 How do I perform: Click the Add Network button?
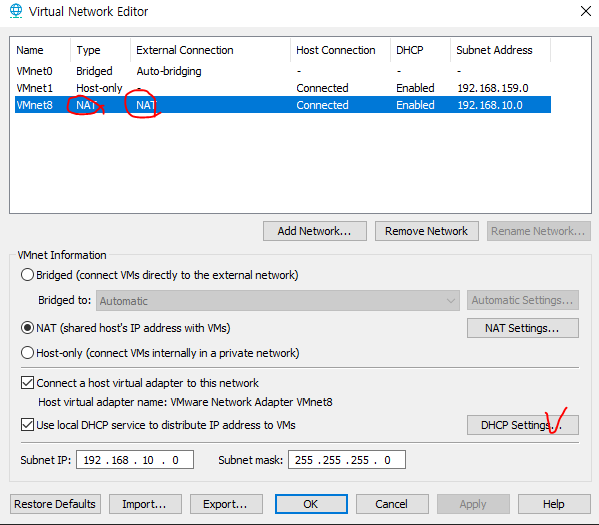(x=315, y=231)
